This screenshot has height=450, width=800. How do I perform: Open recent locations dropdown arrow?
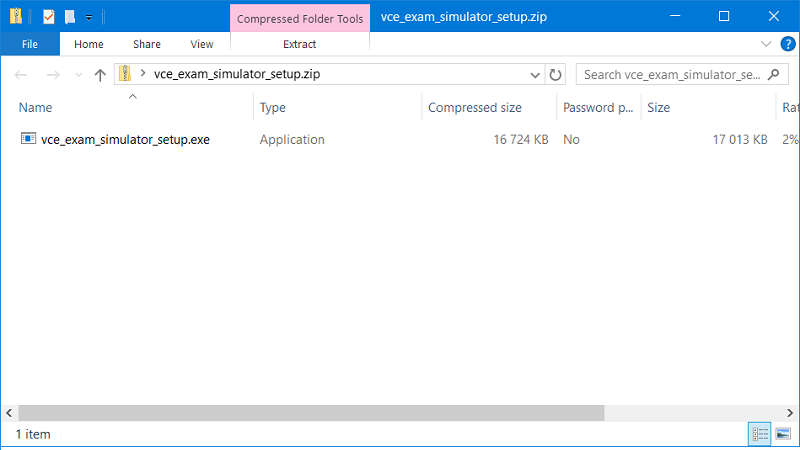pos(79,75)
